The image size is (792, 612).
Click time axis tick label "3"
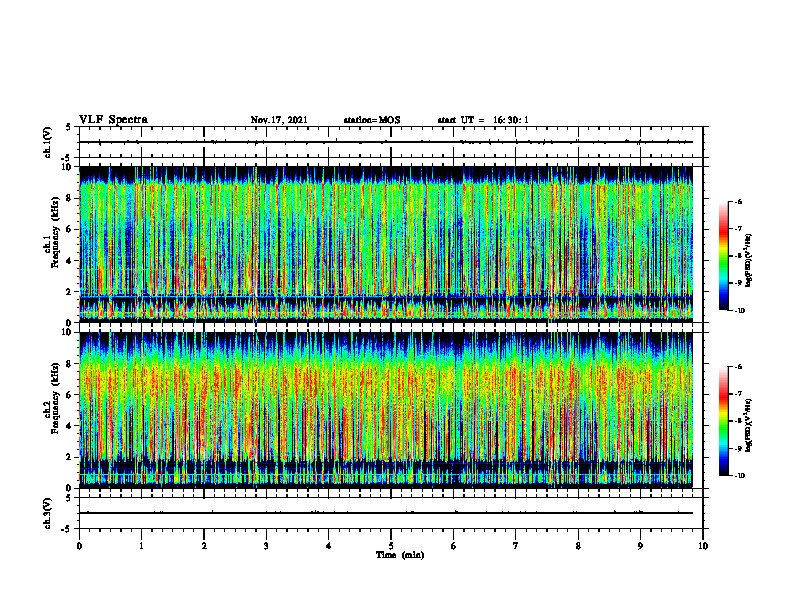point(266,546)
